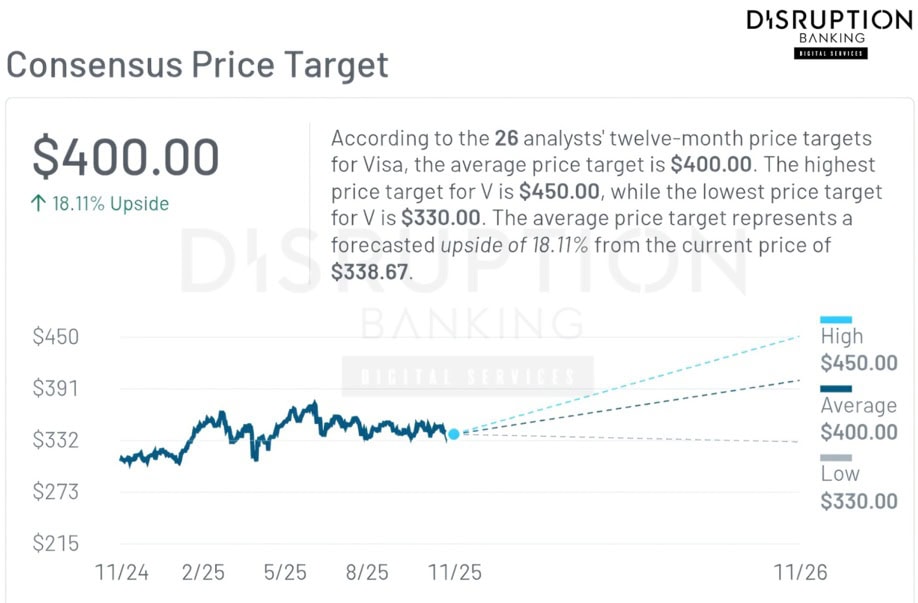Click the dark blue Average legend swatch
This screenshot has height=603, width=918.
pos(835,389)
